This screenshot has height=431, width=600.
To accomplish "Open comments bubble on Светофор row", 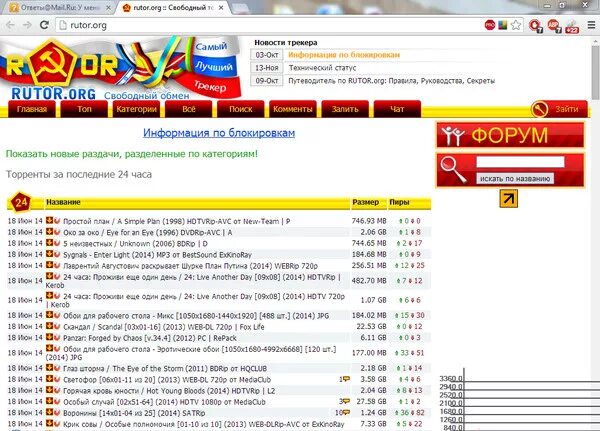I will [346, 379].
